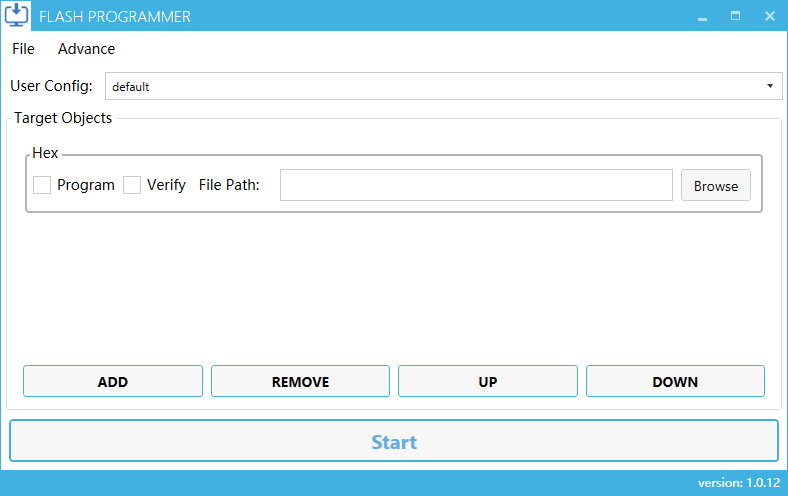Maximize the Flash Programmer window
The height and width of the screenshot is (496, 788).
735,16
